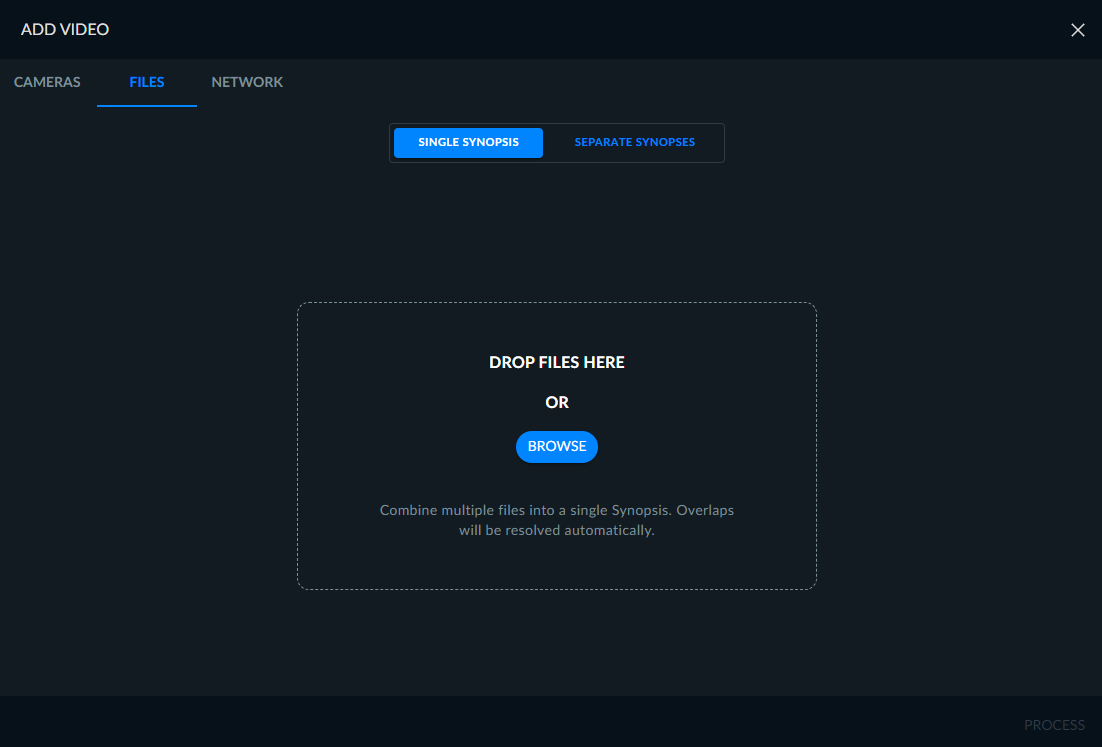
Task: Select the Files tab
Action: pos(147,82)
